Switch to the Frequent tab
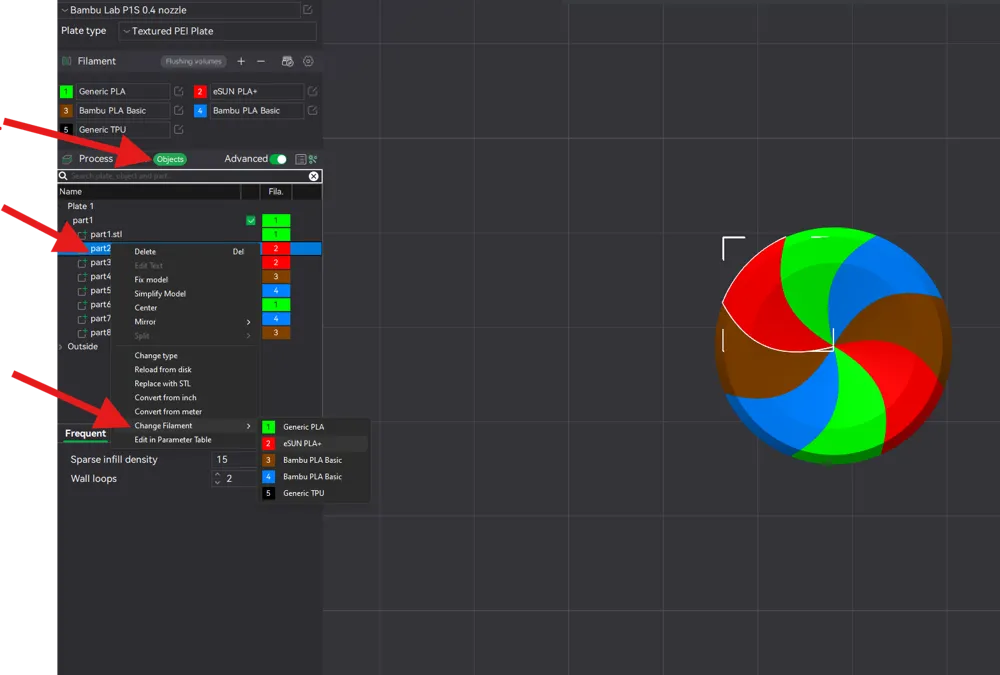Viewport: 1000px width, 675px height. [x=85, y=434]
